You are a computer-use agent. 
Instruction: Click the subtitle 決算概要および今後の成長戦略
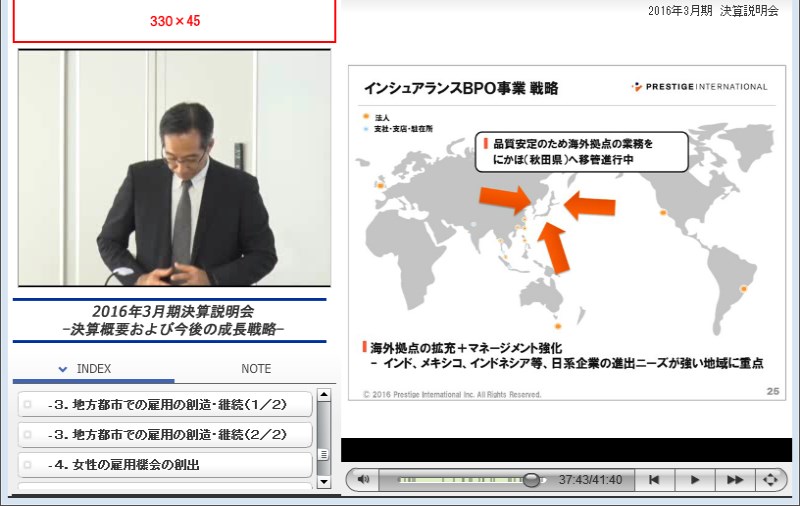(173, 330)
